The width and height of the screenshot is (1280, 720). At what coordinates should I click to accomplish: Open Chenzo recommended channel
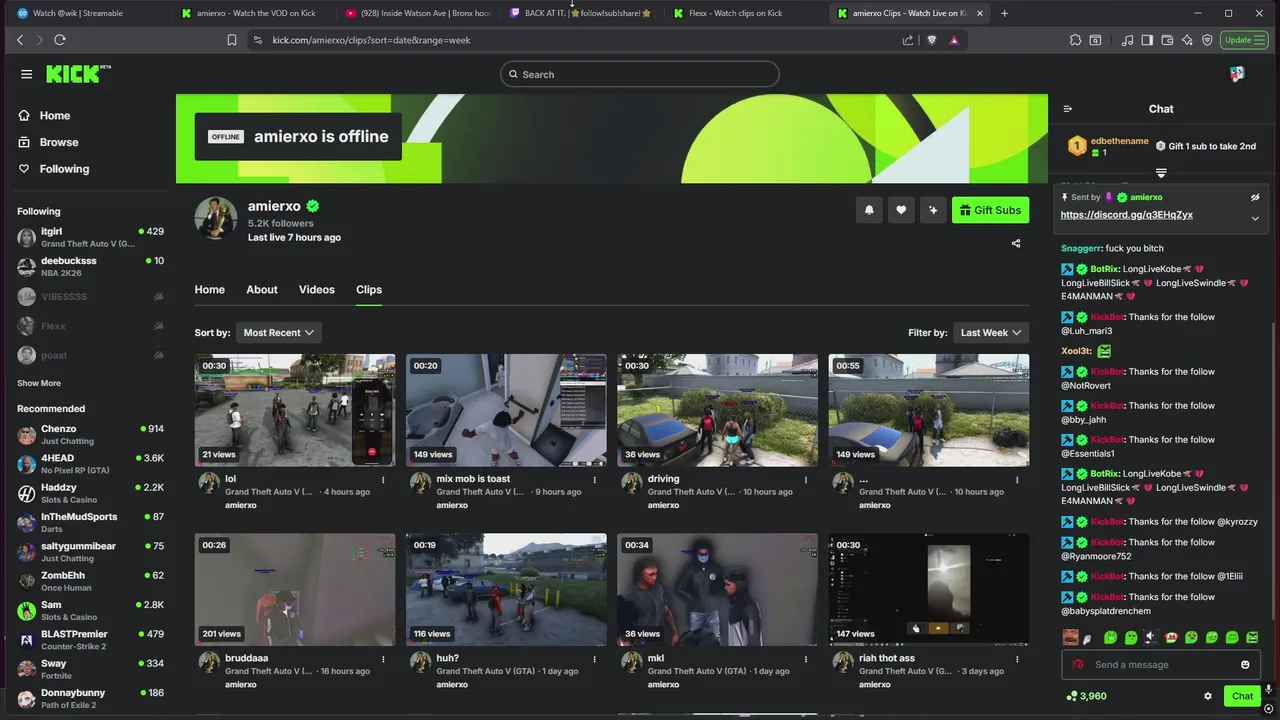[x=90, y=434]
